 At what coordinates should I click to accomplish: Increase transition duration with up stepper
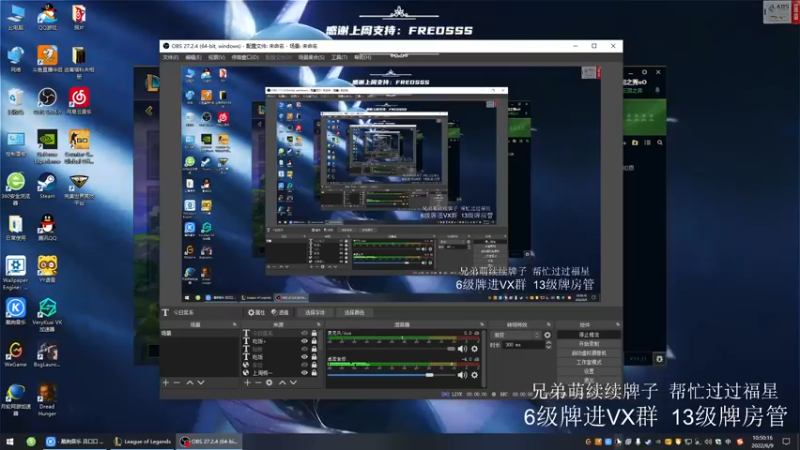548,343
